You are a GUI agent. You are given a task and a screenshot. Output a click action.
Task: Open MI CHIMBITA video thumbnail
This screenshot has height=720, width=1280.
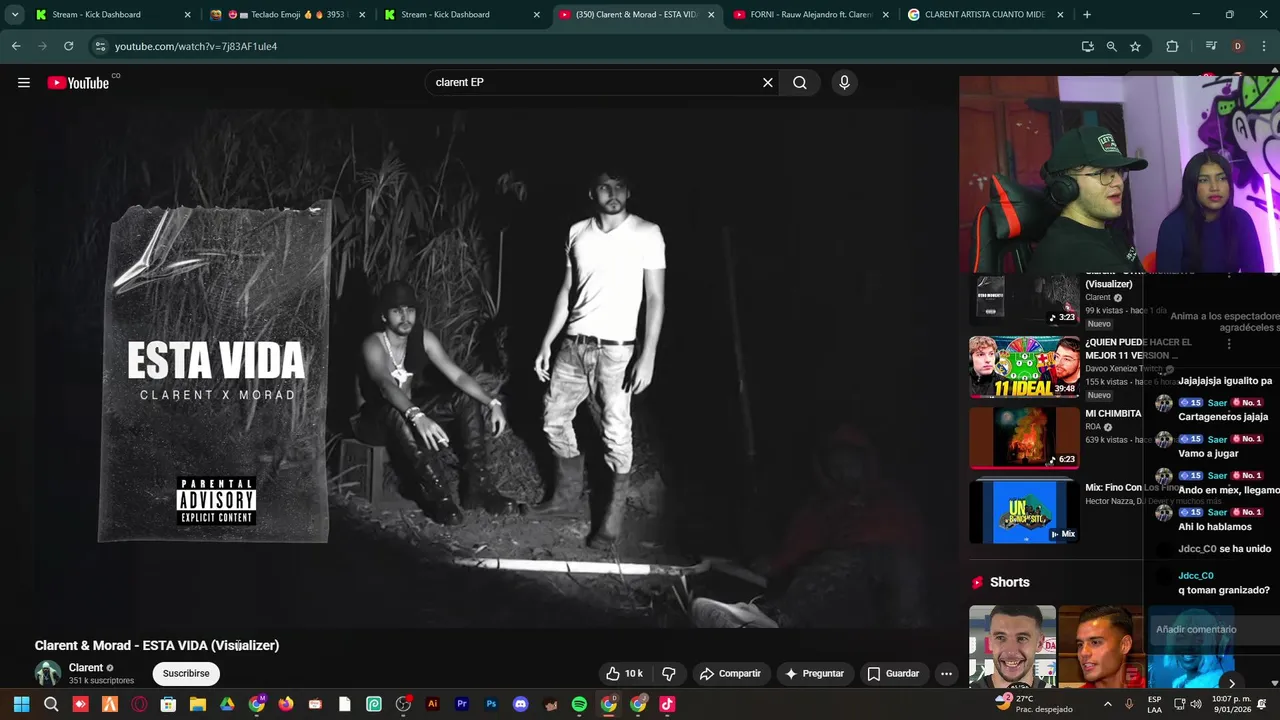(1024, 438)
